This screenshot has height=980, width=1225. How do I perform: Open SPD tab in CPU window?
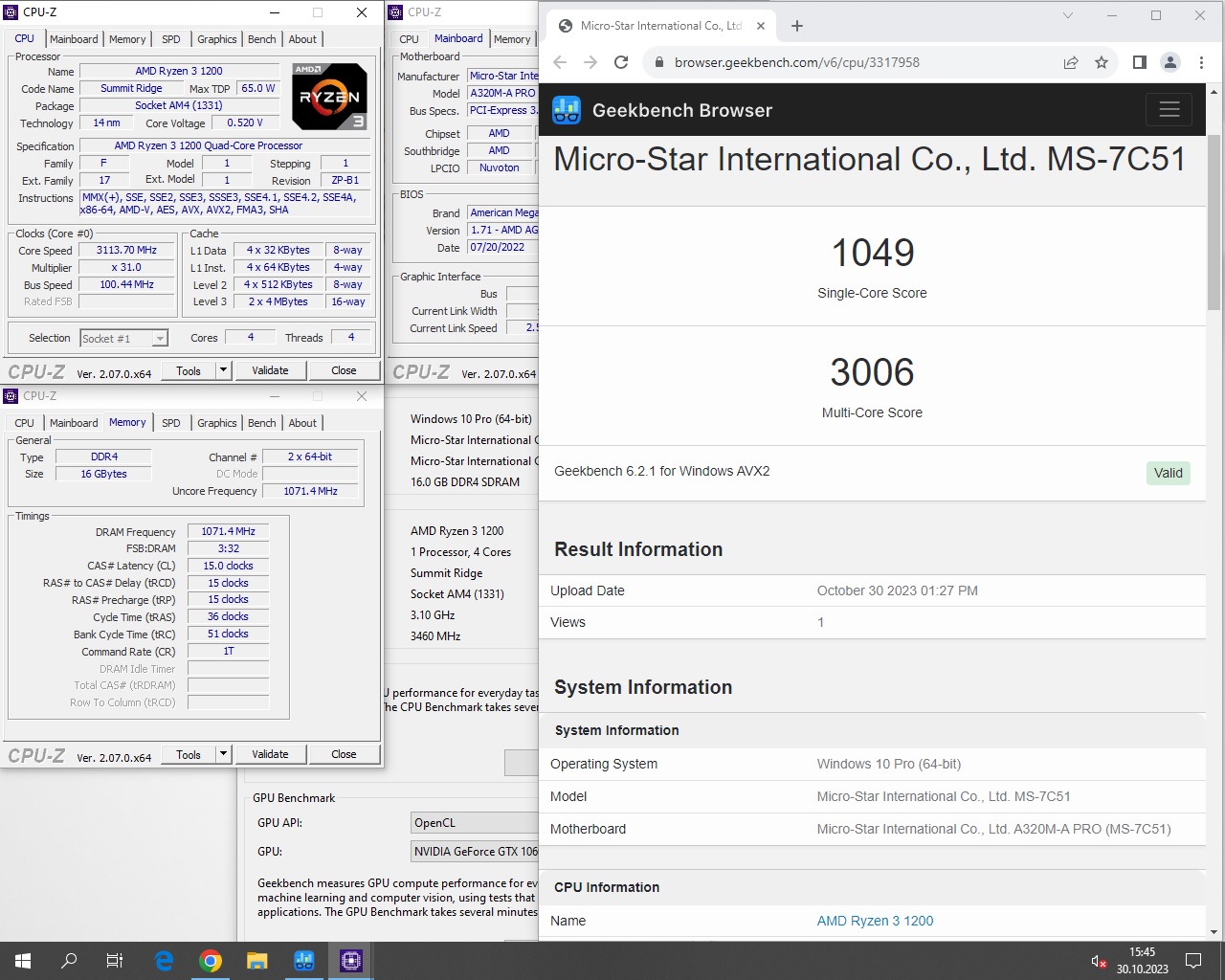[x=171, y=39]
